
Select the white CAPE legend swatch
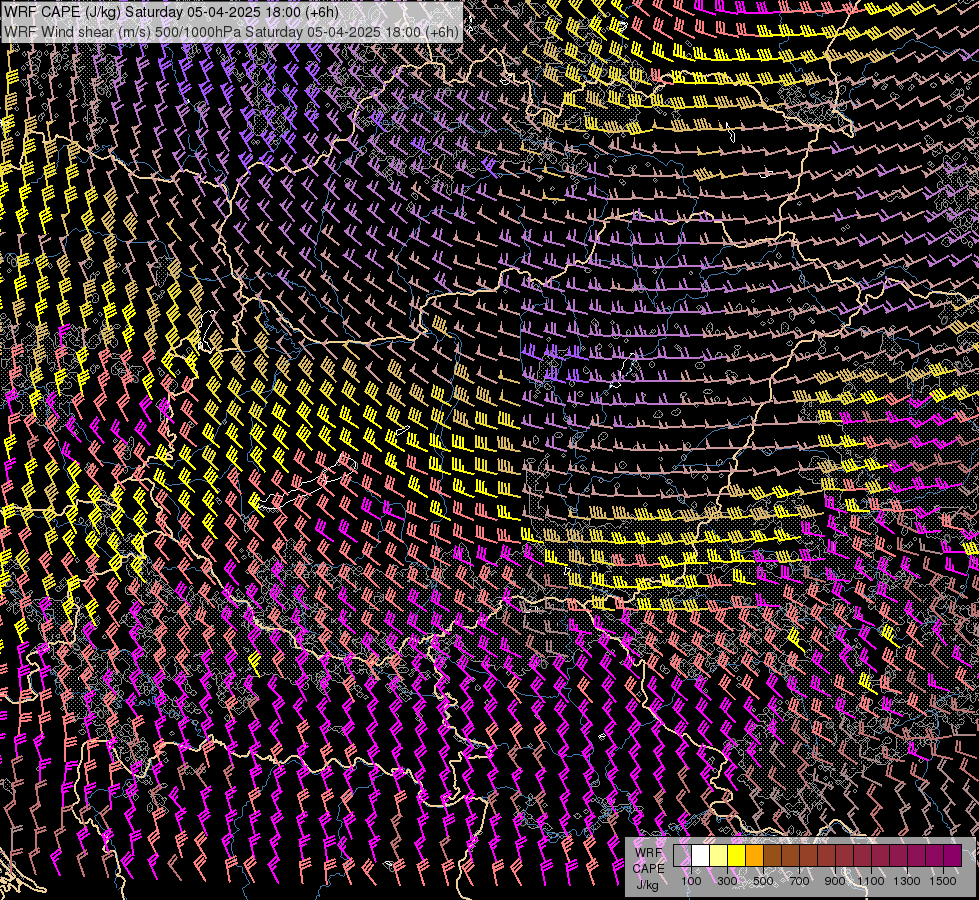tap(701, 855)
